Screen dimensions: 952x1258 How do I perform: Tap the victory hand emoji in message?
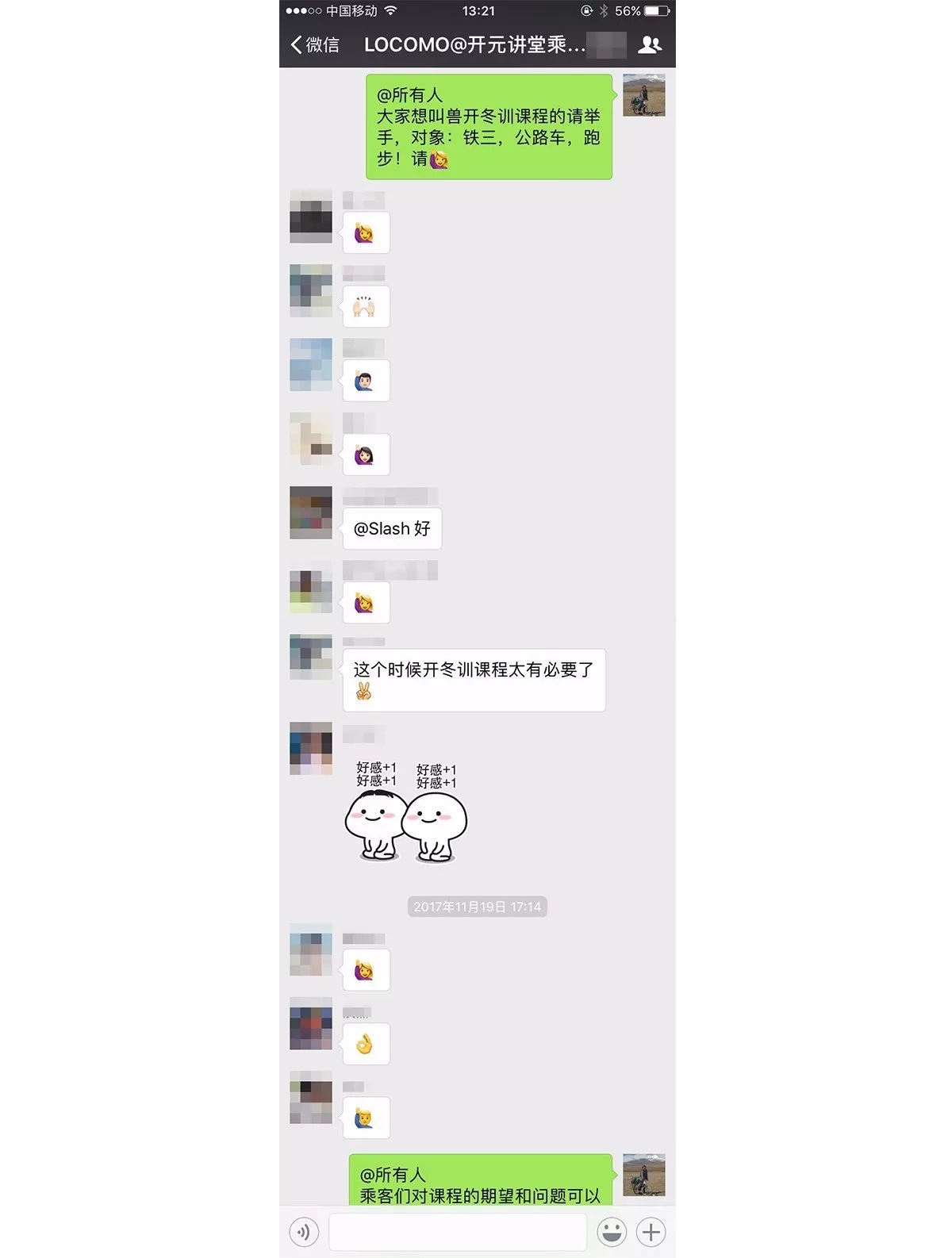coord(363,692)
